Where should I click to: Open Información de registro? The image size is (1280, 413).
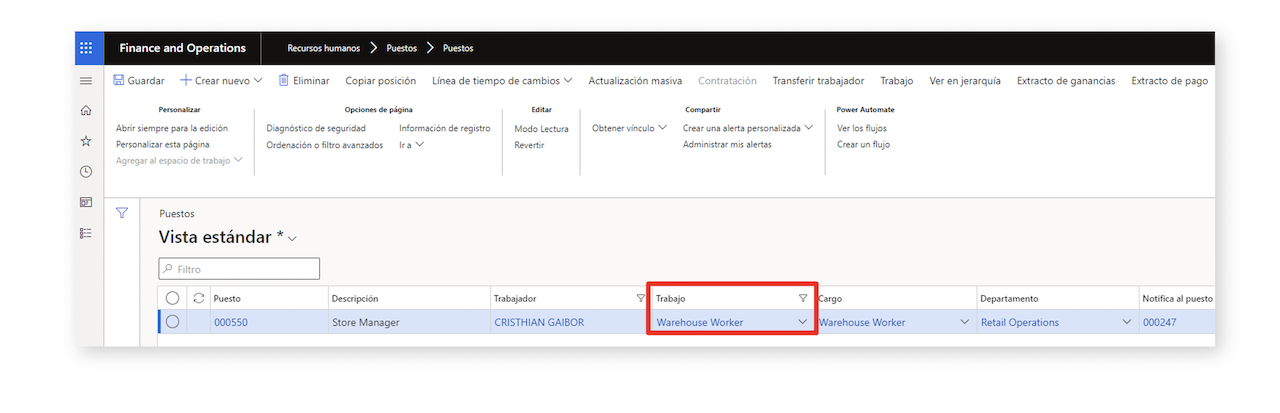[x=445, y=128]
